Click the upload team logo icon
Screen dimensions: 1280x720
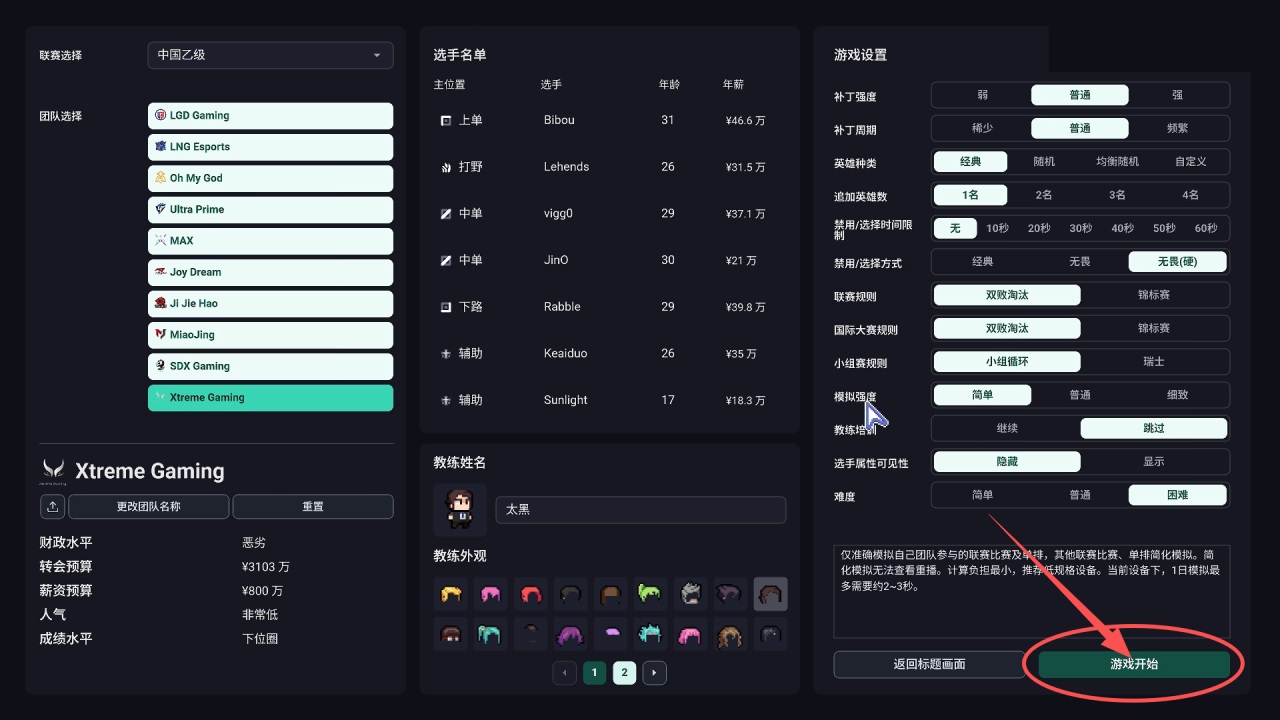52,507
